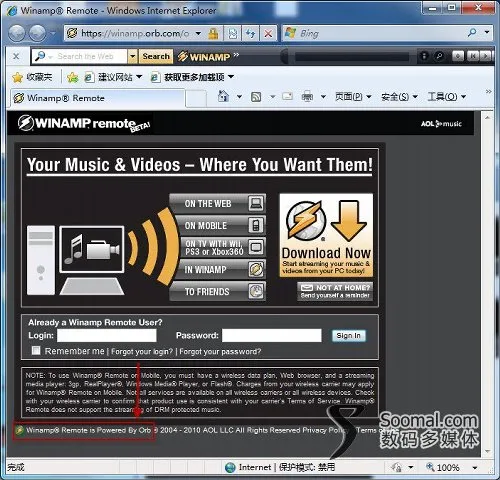
Task: Open the RSS feeds icon
Action: (256, 97)
